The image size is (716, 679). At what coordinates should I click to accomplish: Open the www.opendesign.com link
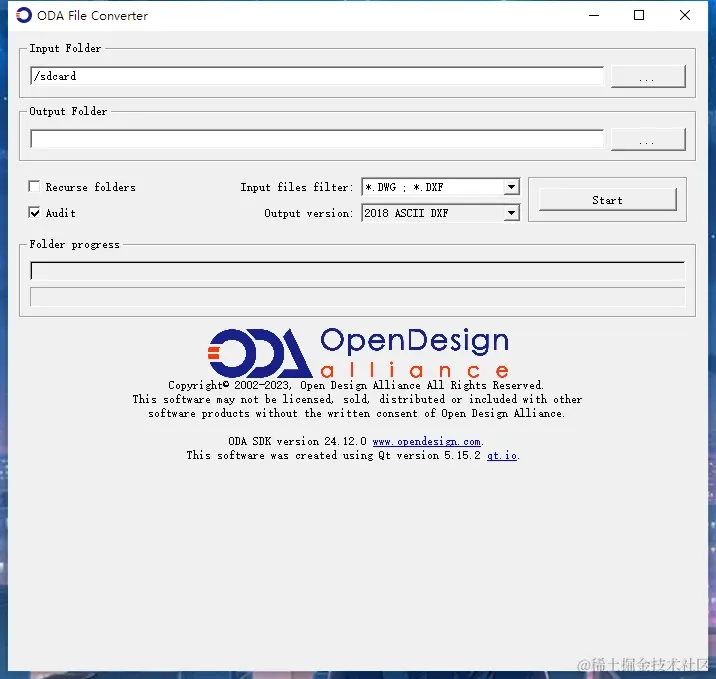click(x=426, y=442)
